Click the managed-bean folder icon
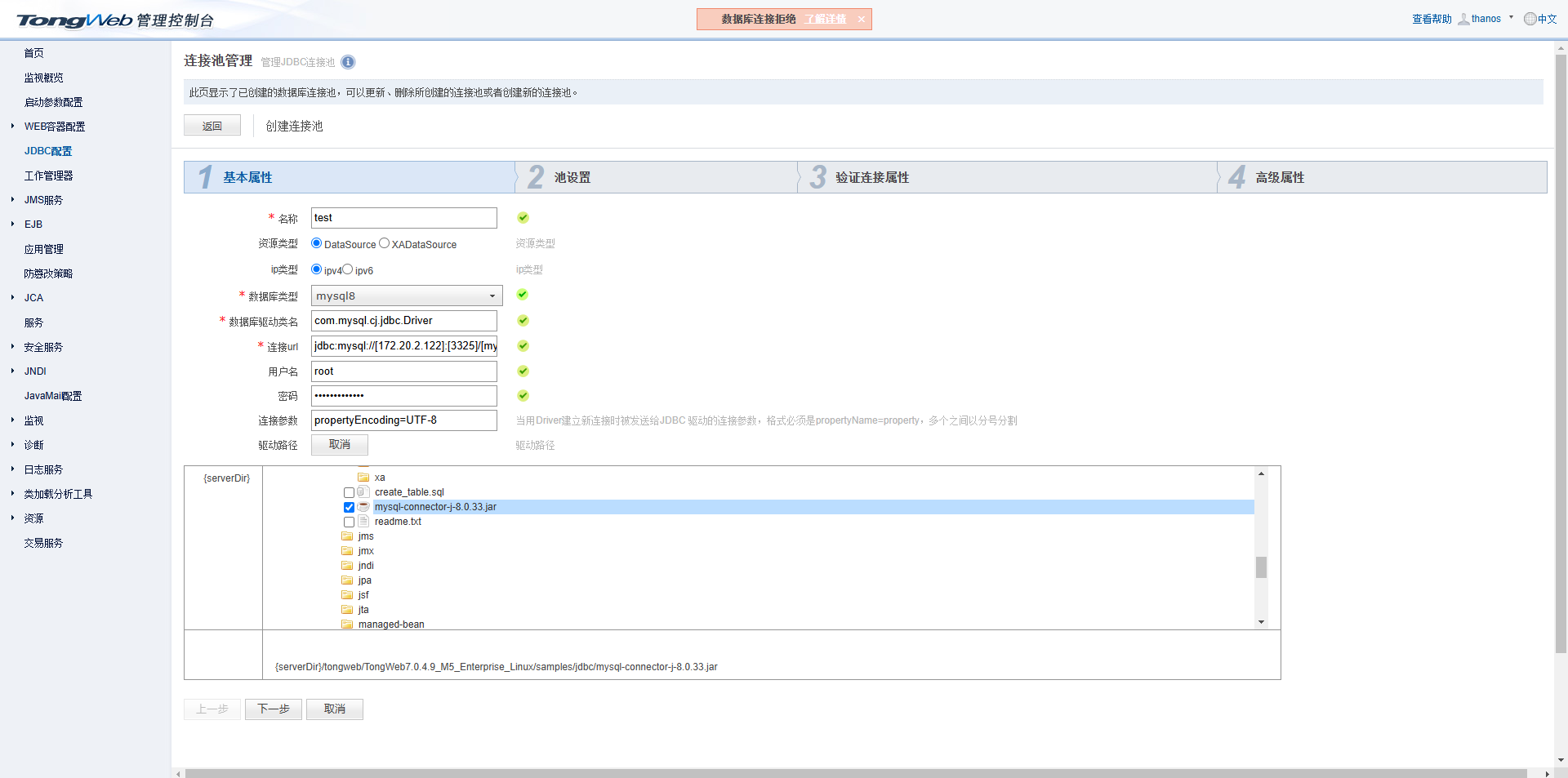1568x778 pixels. (347, 625)
